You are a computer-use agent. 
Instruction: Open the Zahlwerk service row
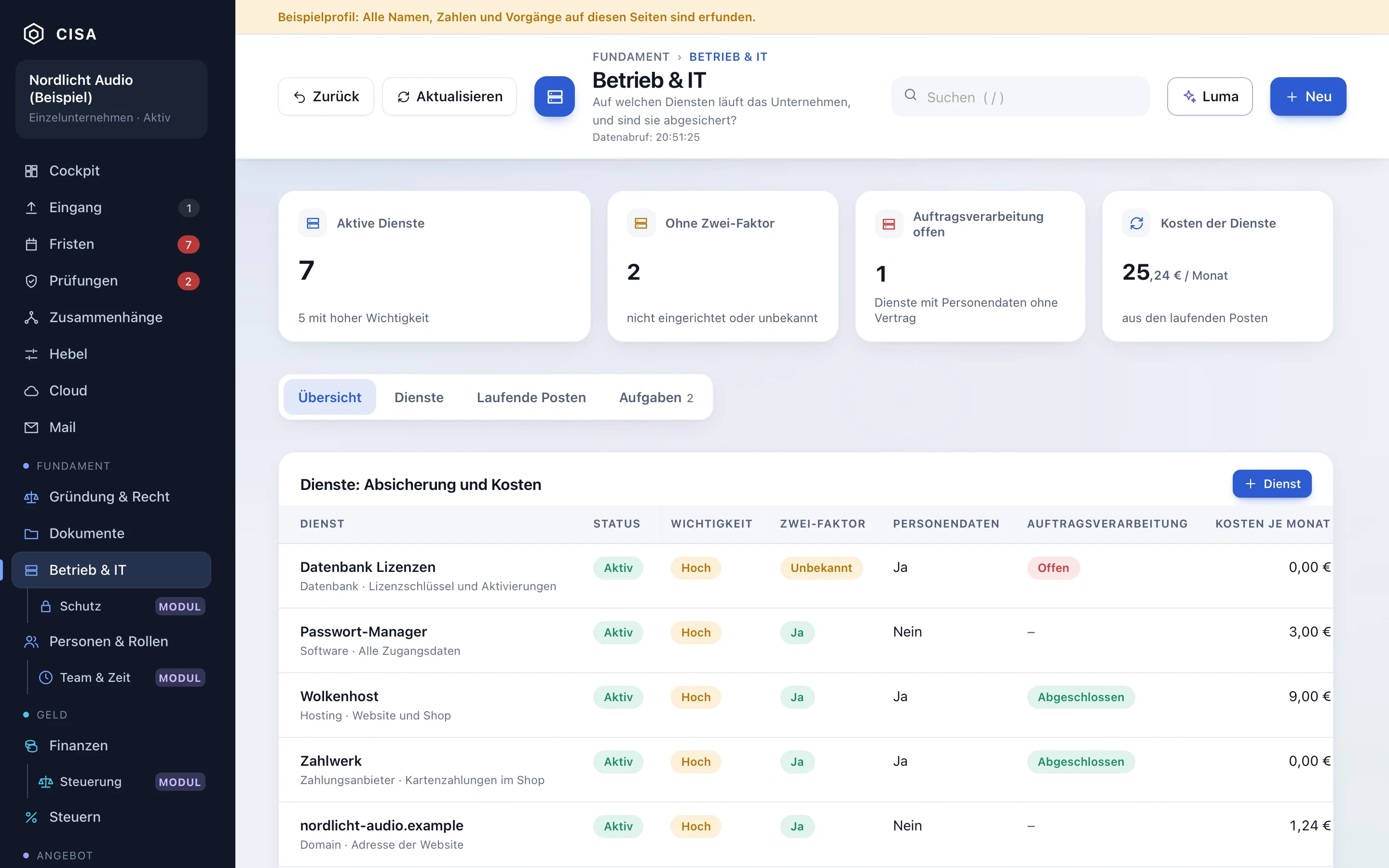click(x=805, y=770)
